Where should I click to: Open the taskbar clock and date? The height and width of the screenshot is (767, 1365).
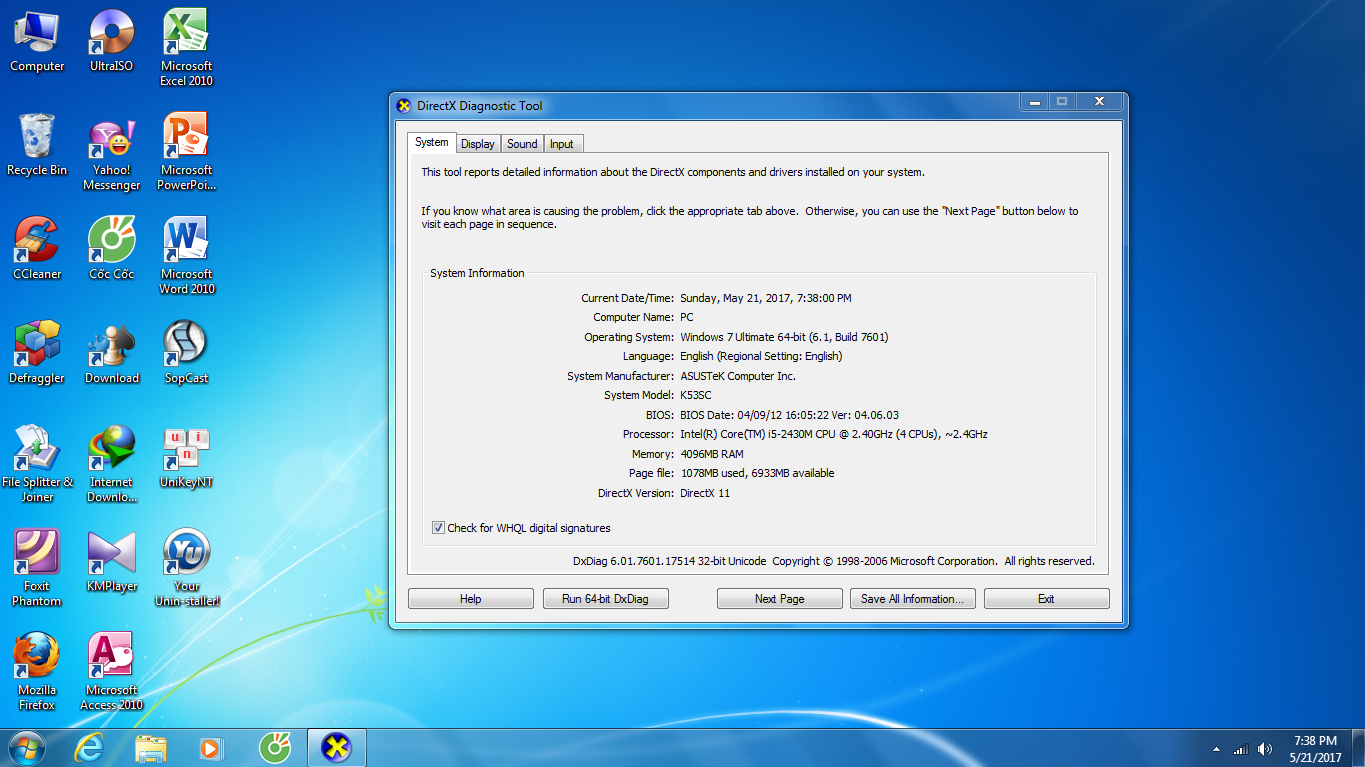coord(1315,749)
